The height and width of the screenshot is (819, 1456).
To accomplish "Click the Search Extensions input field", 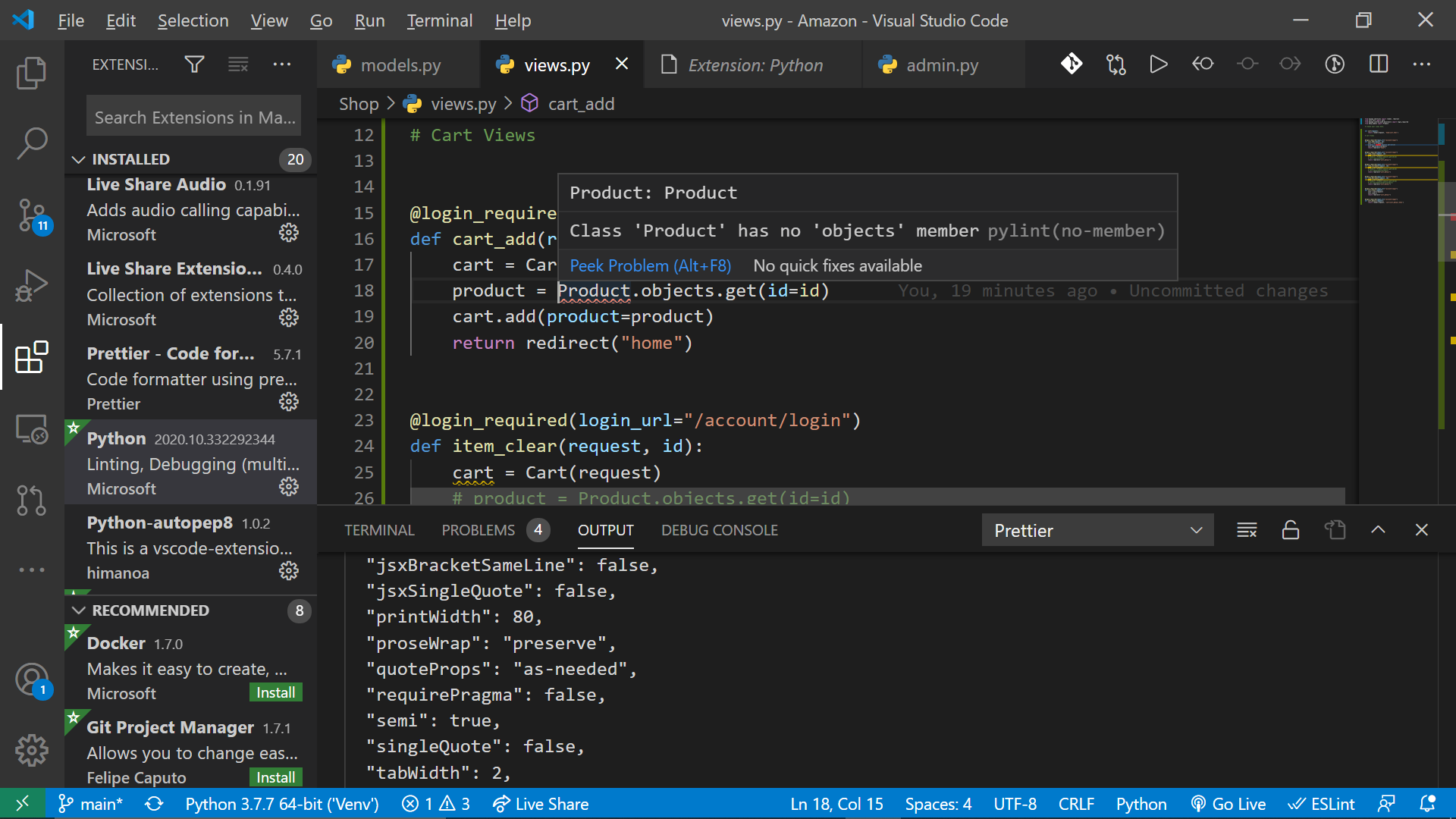I will [x=193, y=118].
